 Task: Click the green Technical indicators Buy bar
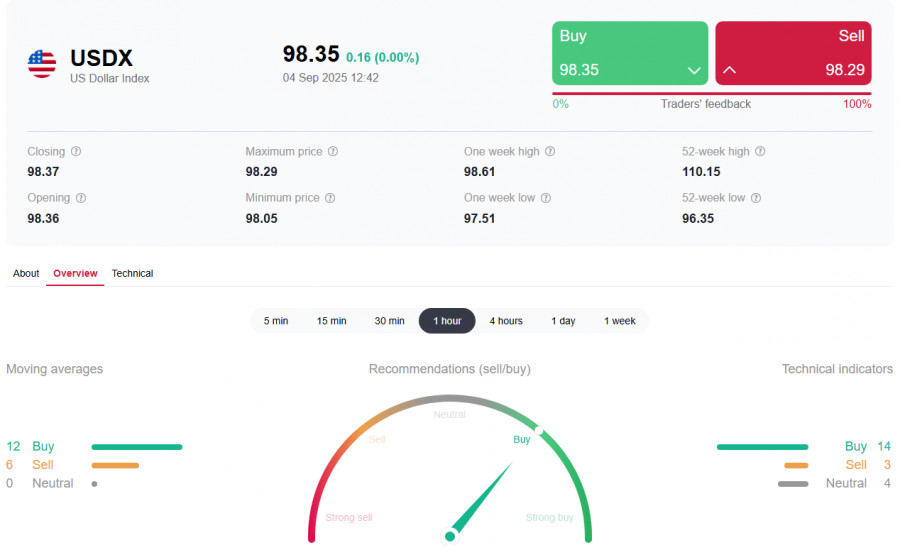(x=762, y=447)
